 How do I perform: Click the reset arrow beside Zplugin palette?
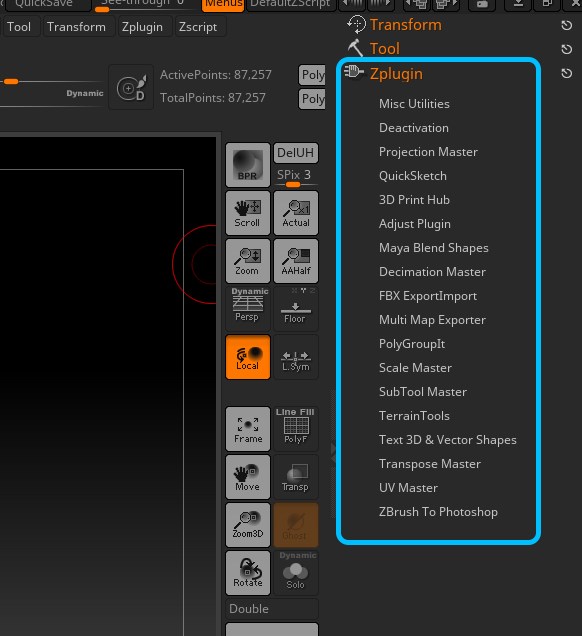pyautogui.click(x=567, y=73)
